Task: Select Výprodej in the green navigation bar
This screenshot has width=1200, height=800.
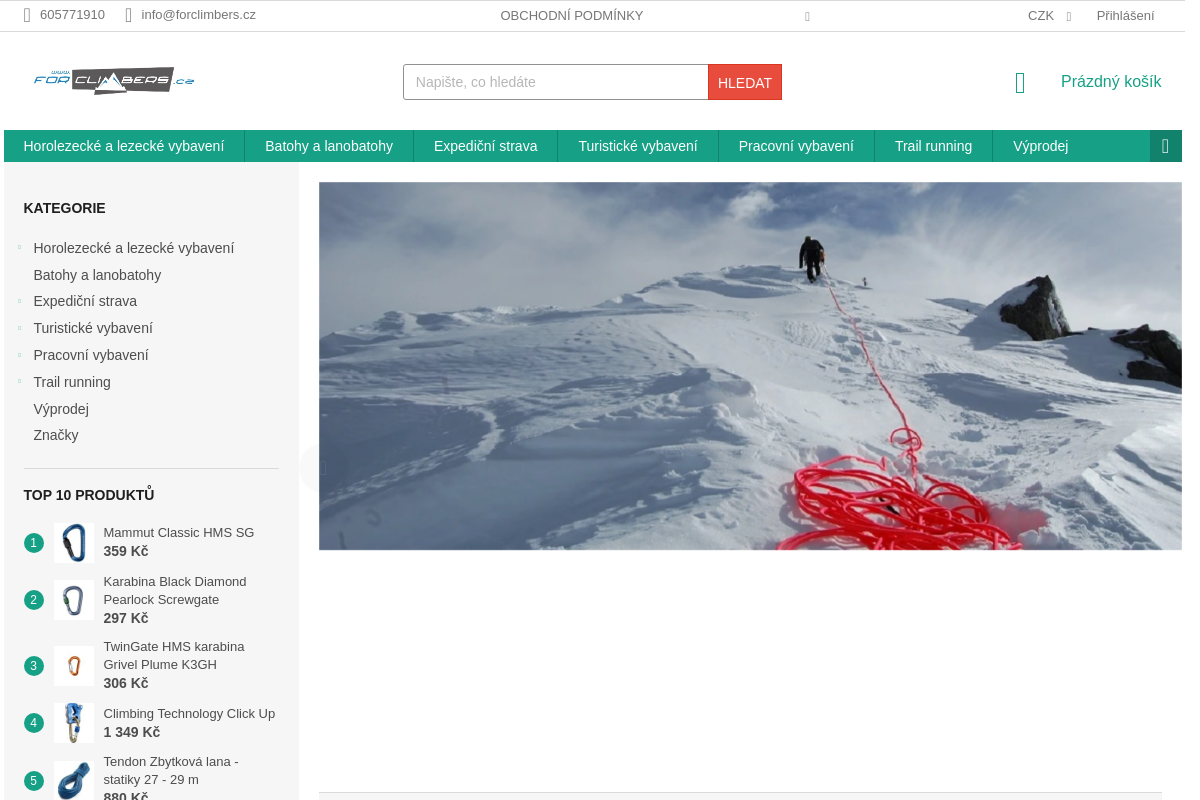Action: pyautogui.click(x=1040, y=146)
